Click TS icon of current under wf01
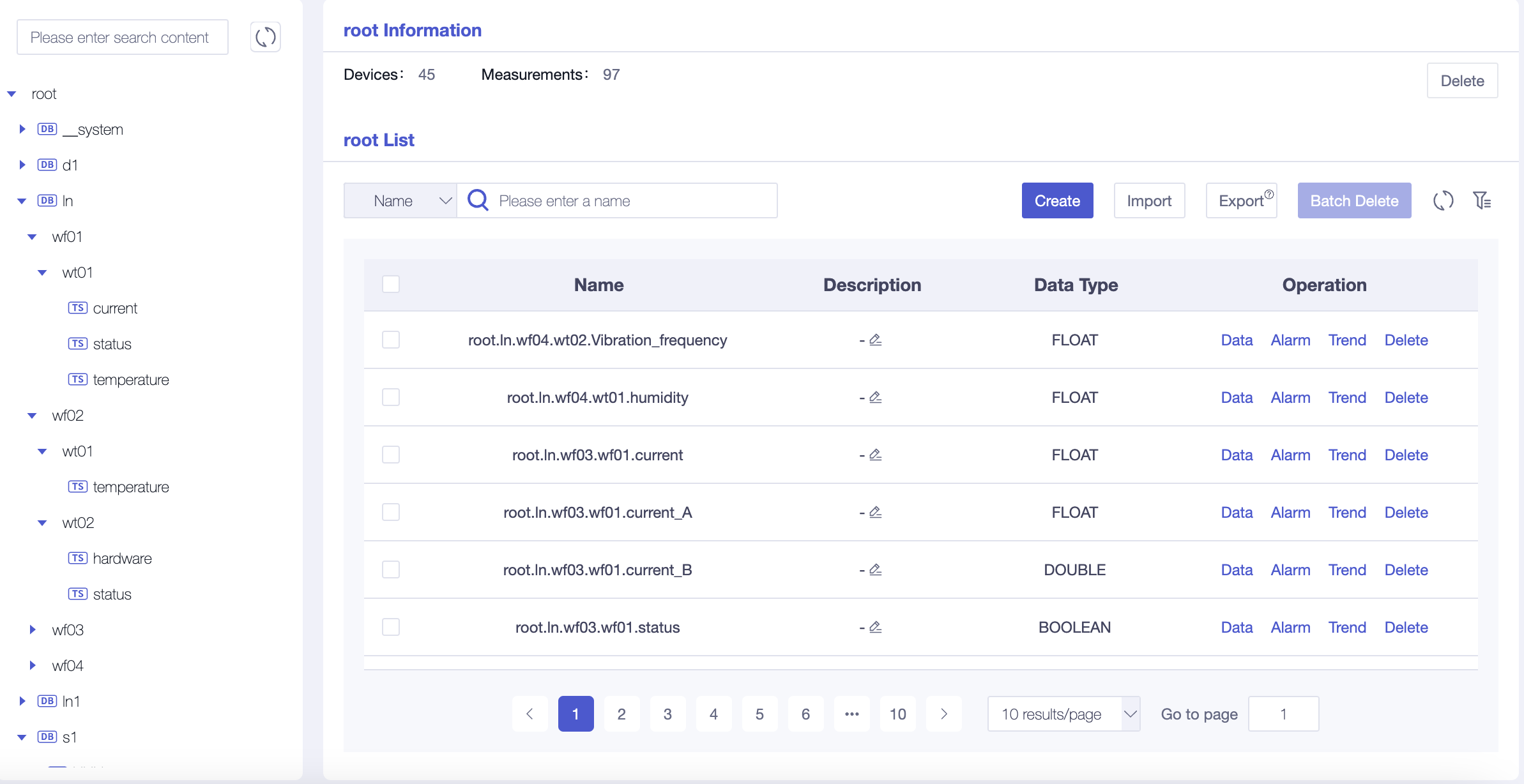This screenshot has width=1524, height=784. pyautogui.click(x=78, y=308)
